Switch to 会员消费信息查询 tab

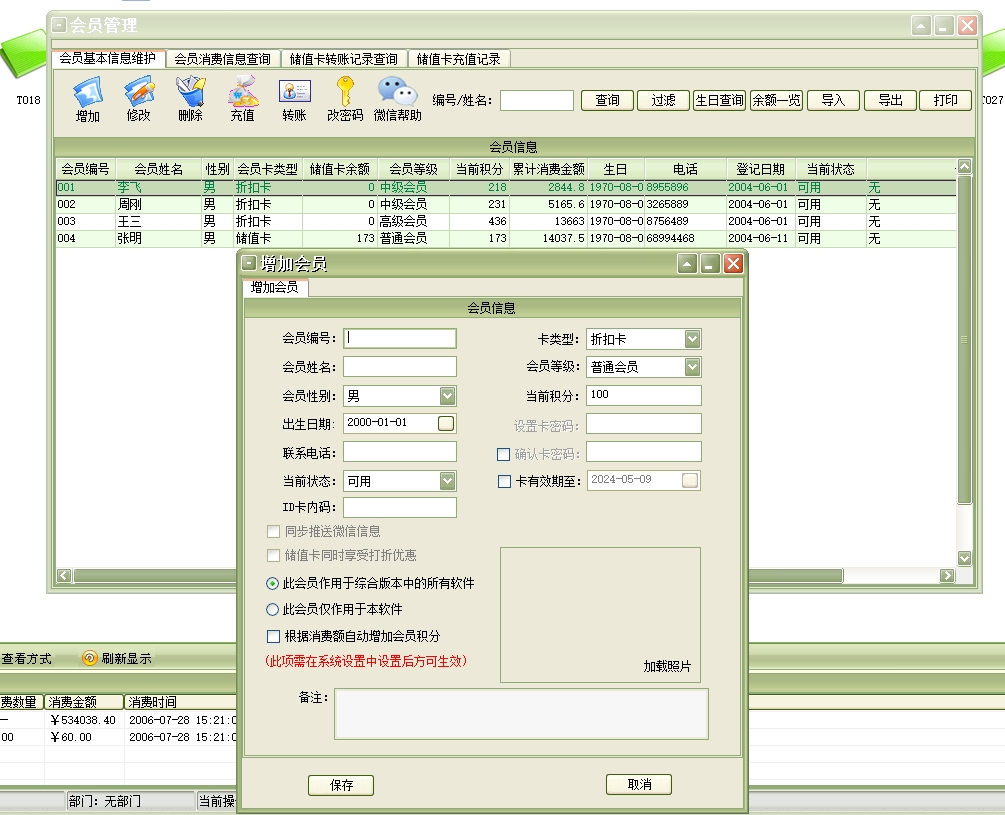point(222,59)
